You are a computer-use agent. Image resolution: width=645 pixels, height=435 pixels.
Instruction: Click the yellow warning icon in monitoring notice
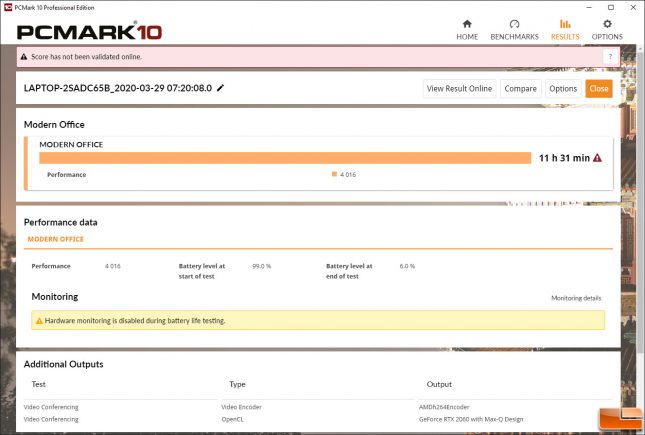point(39,321)
